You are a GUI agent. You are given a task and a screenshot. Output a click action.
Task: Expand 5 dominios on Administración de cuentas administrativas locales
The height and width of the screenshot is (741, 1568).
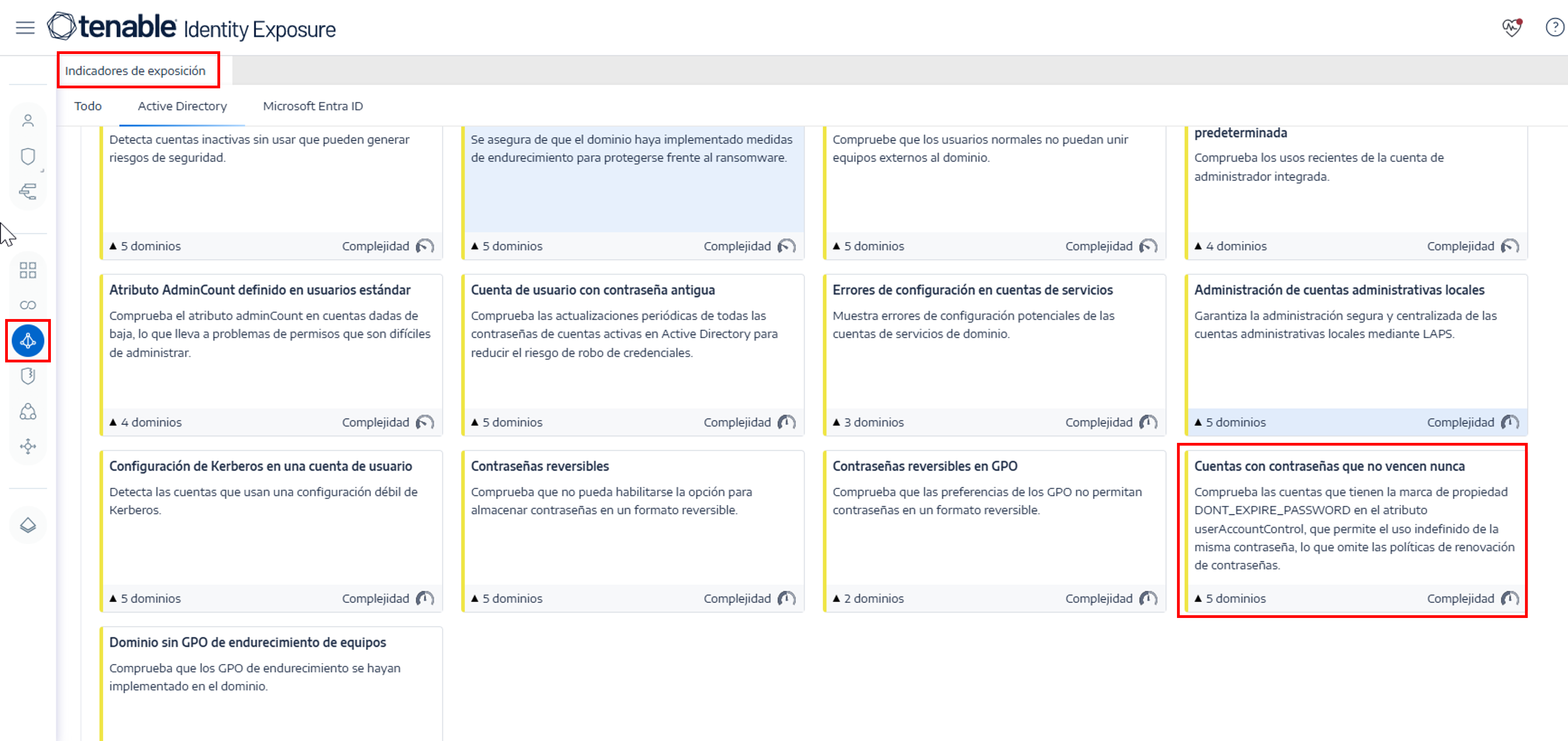click(x=1229, y=422)
